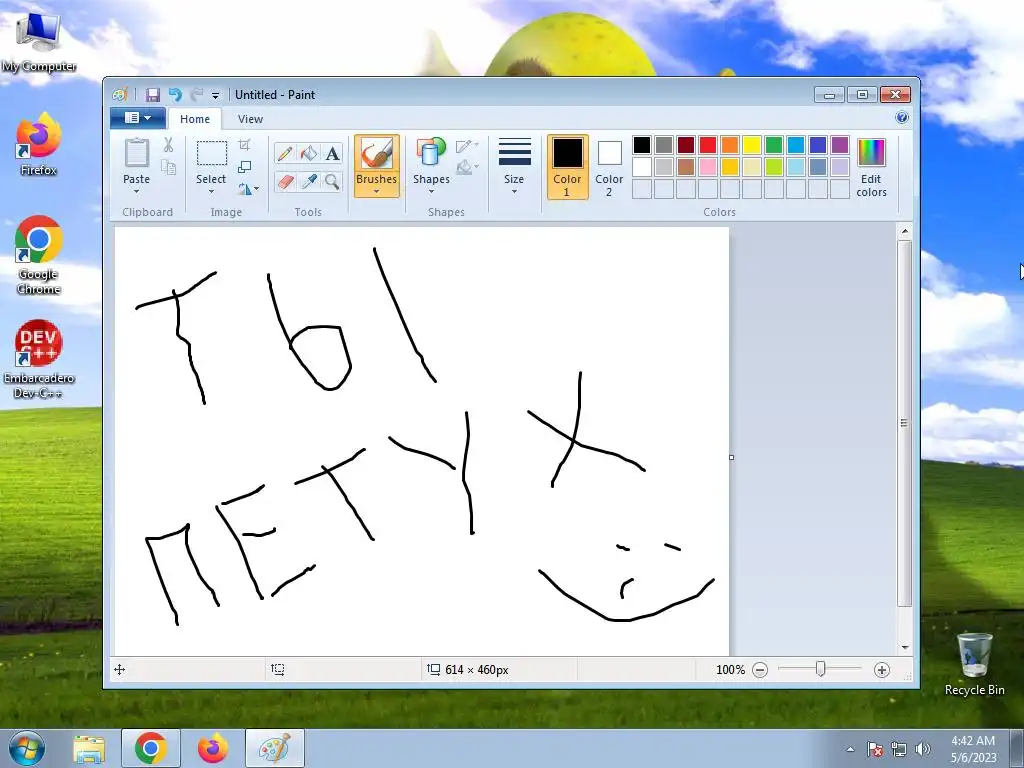
Task: Pick the purple color swatch
Action: point(840,145)
